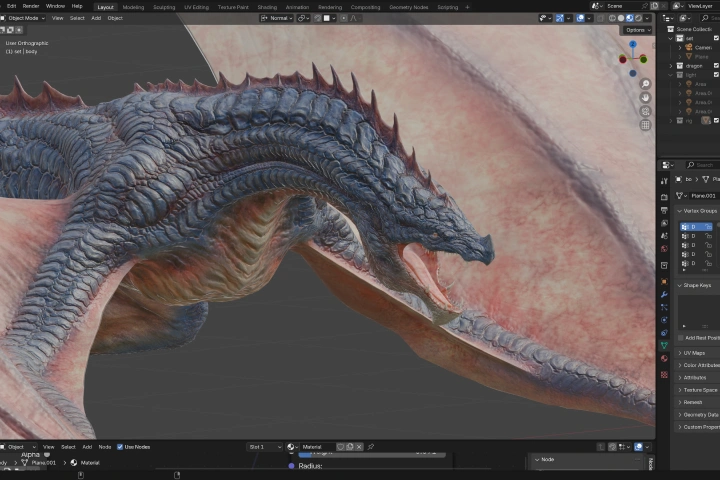The width and height of the screenshot is (720, 480).
Task: Toggle the 'set' collection visibility checkbox
Action: (x=716, y=38)
